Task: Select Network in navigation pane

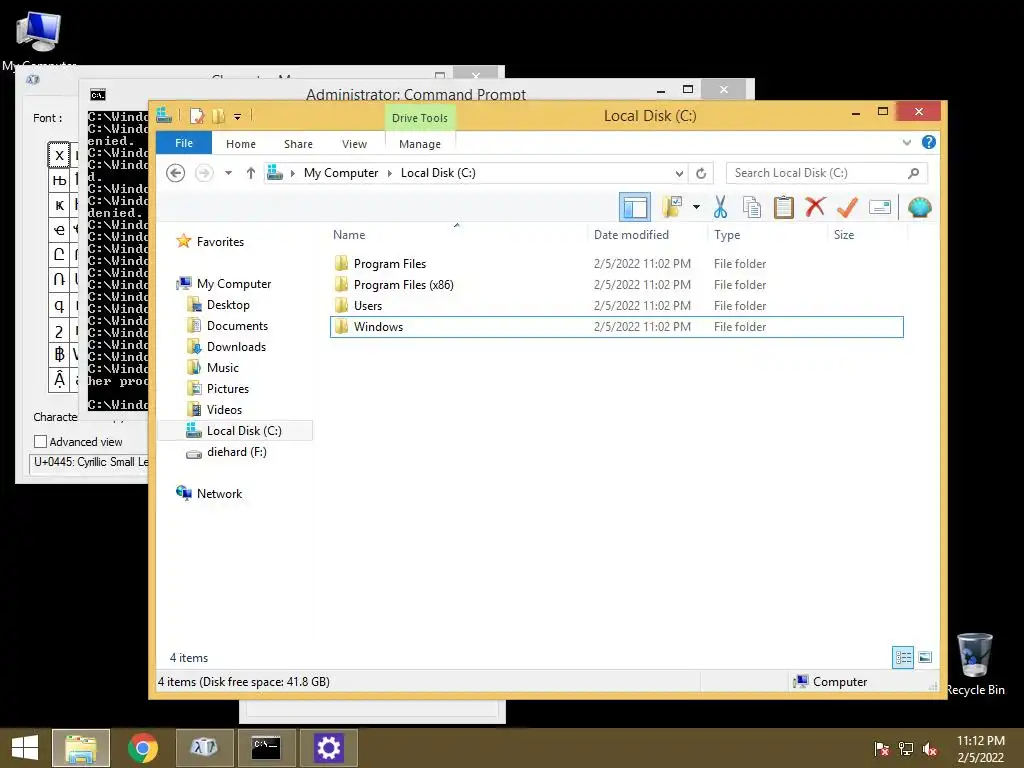Action: click(219, 494)
